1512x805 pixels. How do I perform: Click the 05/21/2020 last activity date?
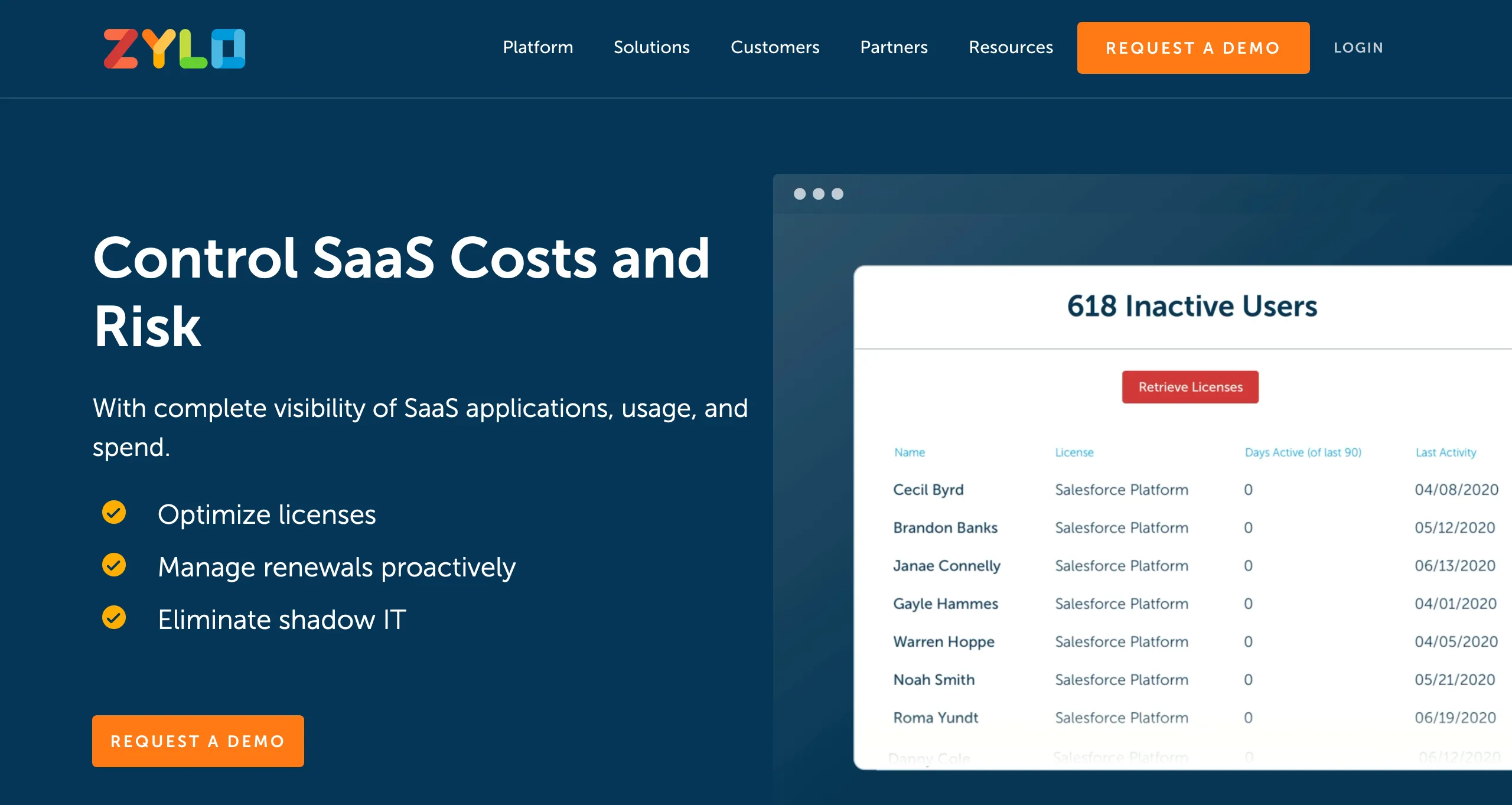point(1455,680)
